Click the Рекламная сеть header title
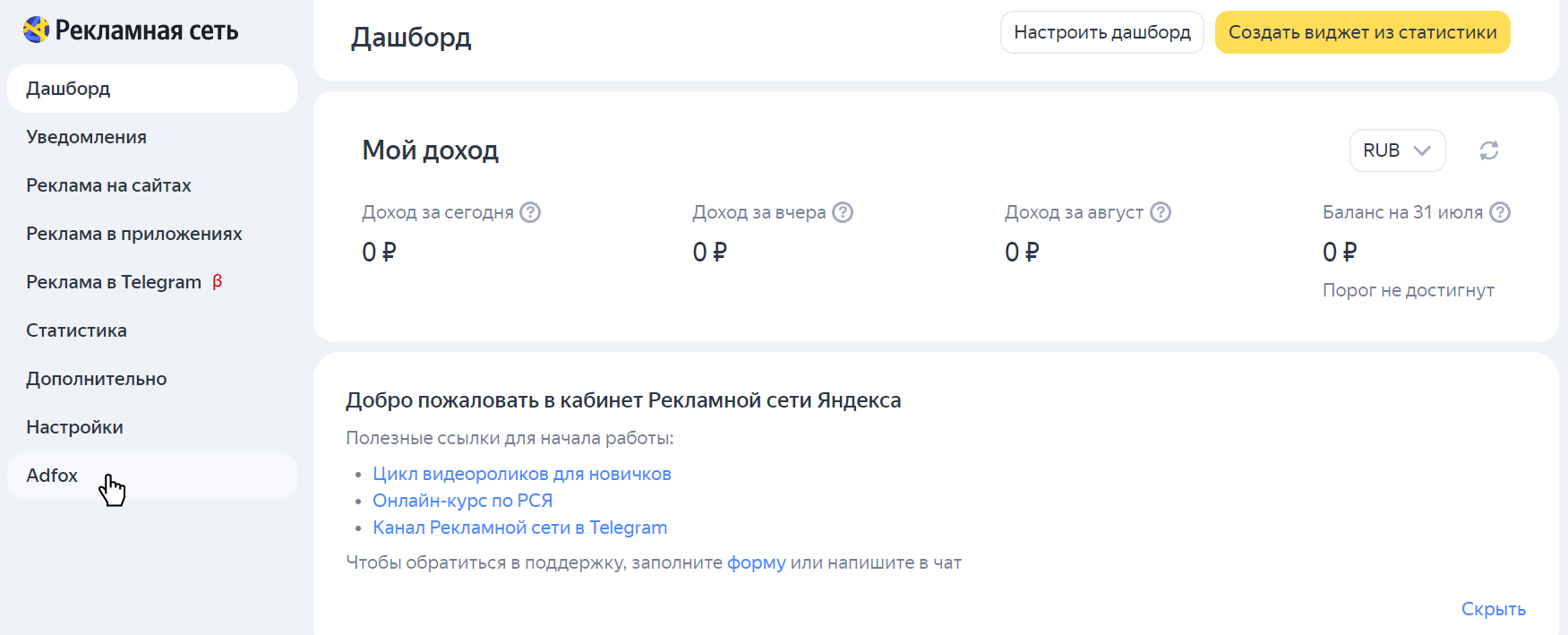 (147, 30)
